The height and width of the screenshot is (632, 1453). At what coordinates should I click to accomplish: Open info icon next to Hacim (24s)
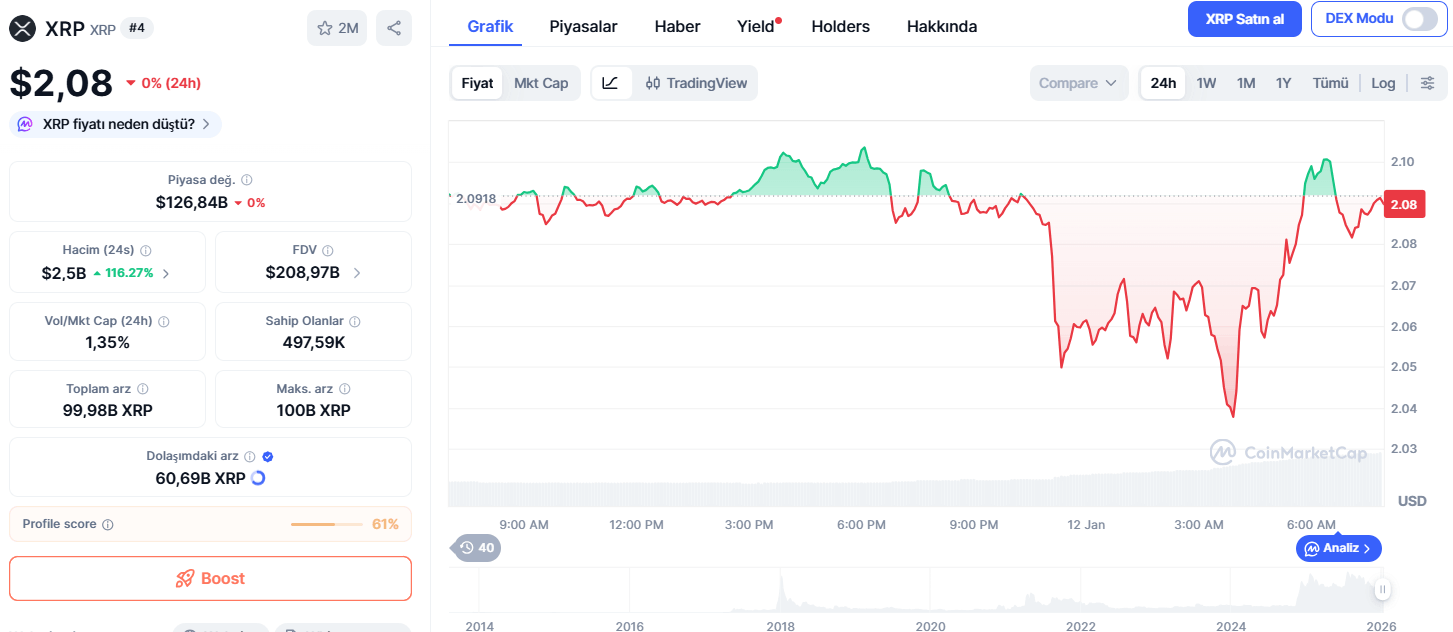(145, 251)
